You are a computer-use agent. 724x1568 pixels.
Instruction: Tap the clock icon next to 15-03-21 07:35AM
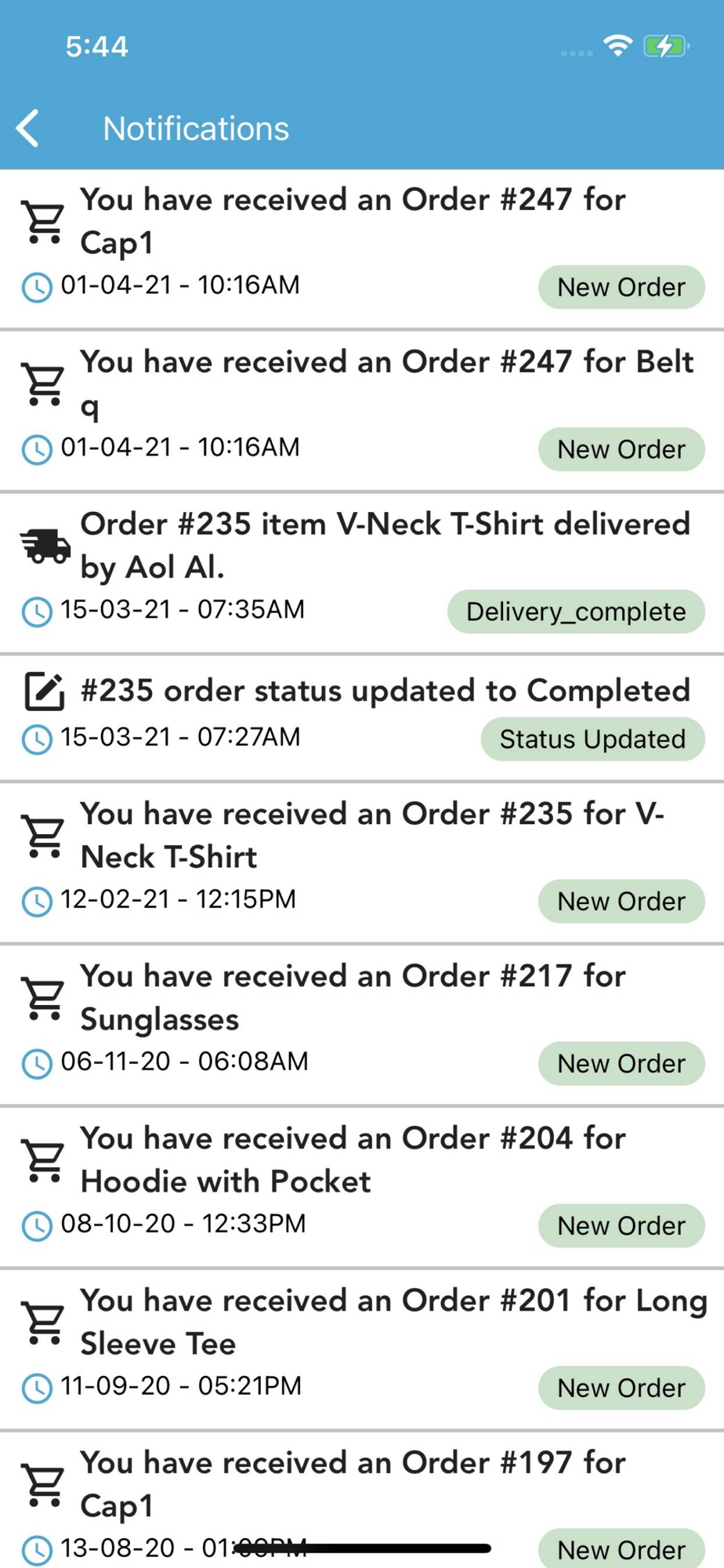[37, 612]
